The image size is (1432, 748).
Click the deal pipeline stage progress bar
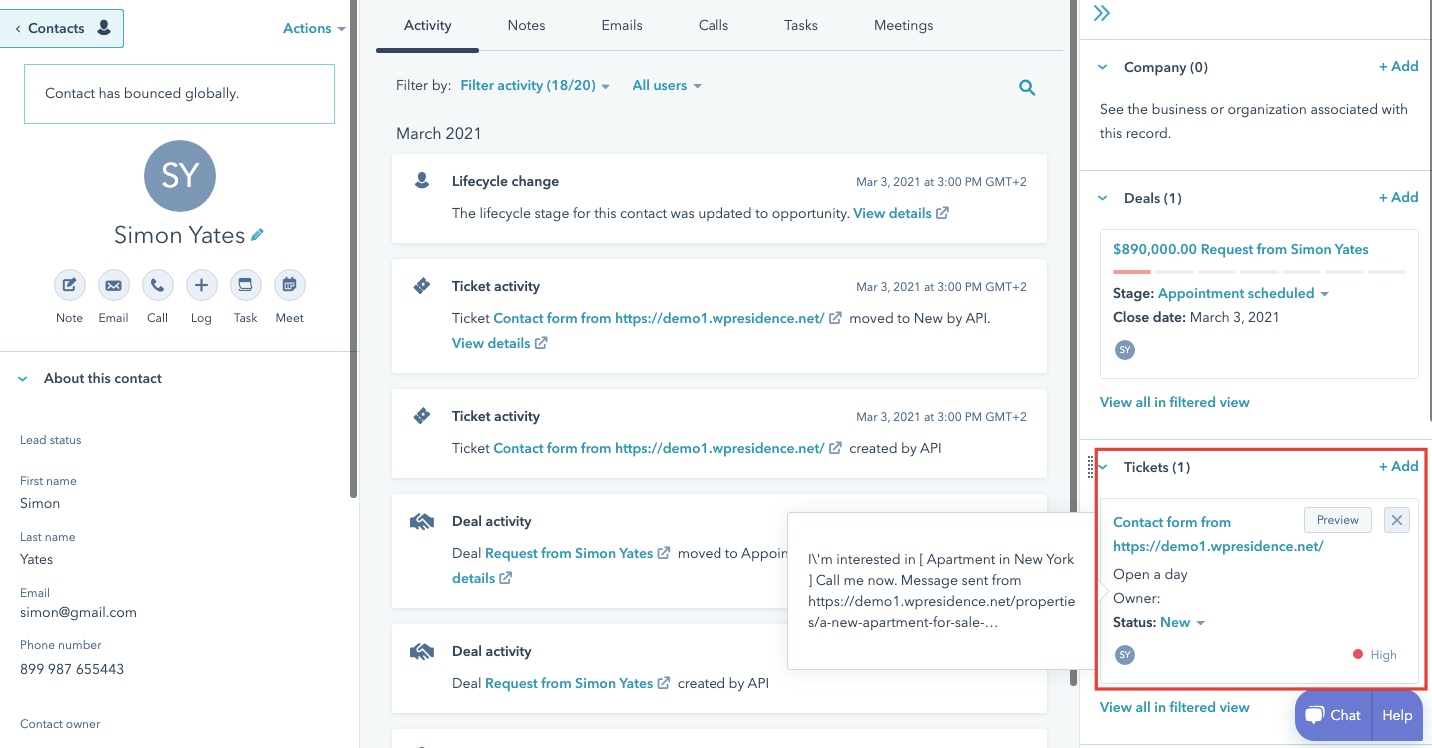1259,270
